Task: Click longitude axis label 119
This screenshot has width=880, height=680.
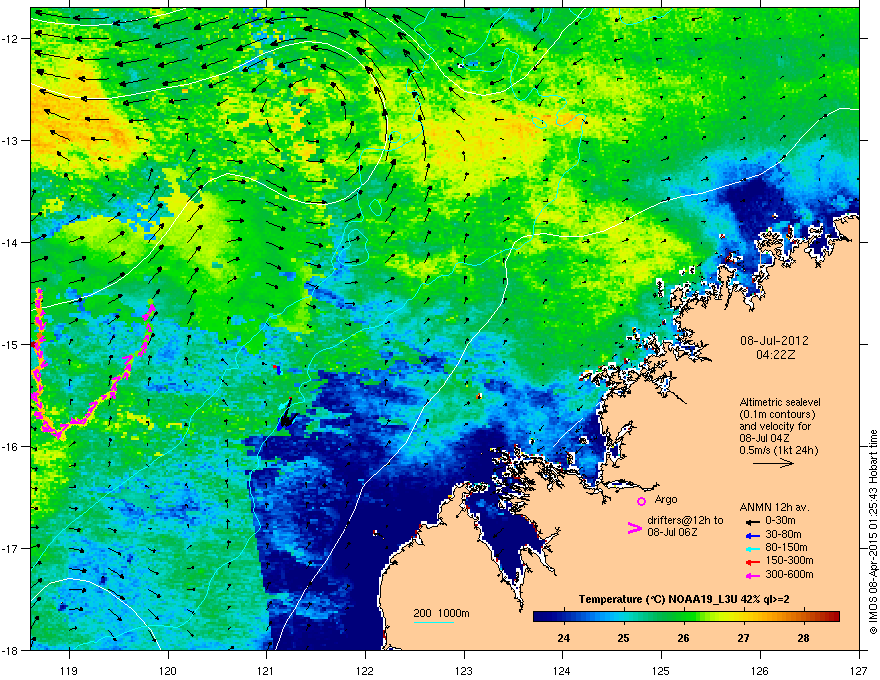Action: point(69,670)
